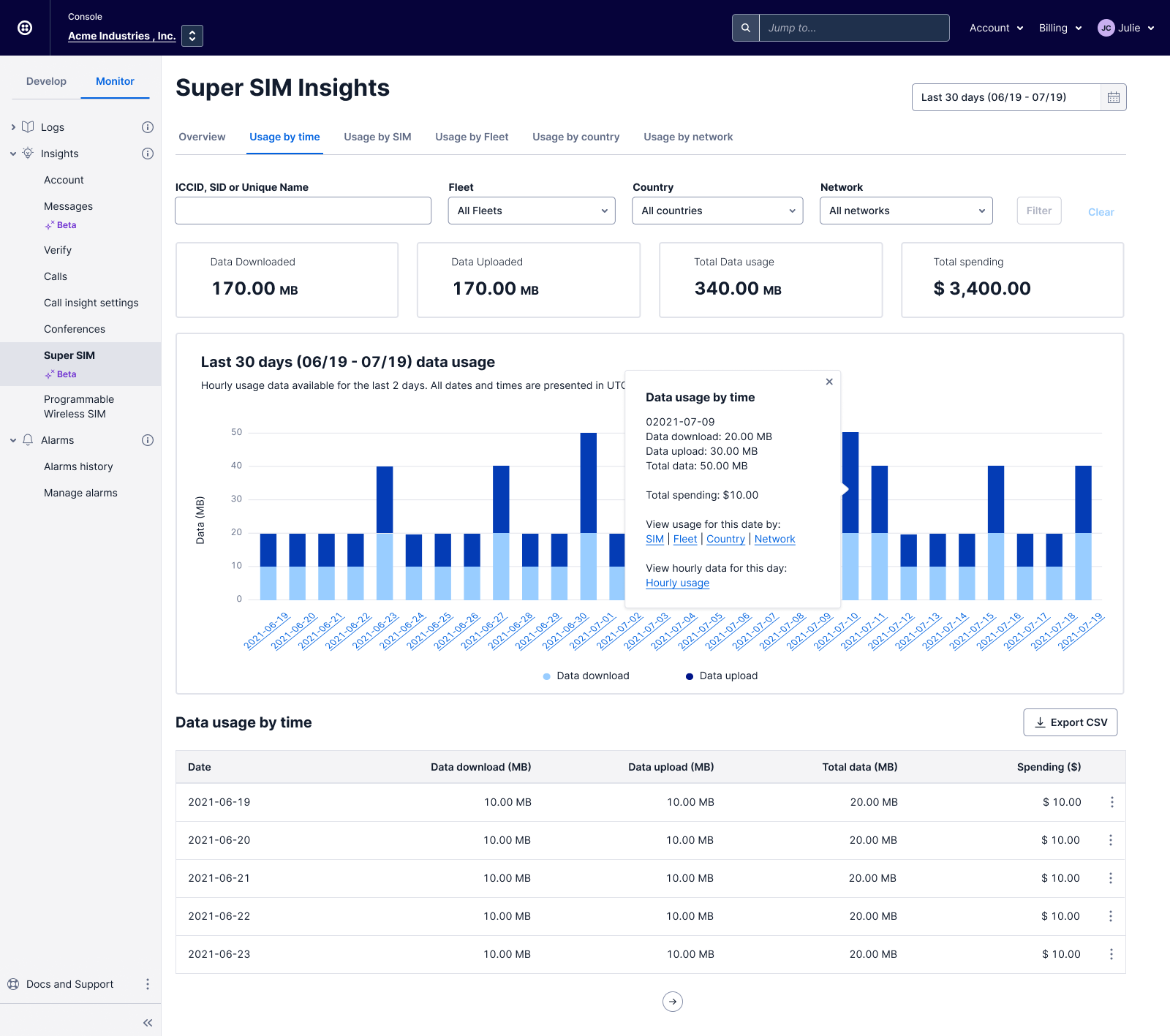
Task: Go to next table page arrow
Action: pyautogui.click(x=672, y=1002)
